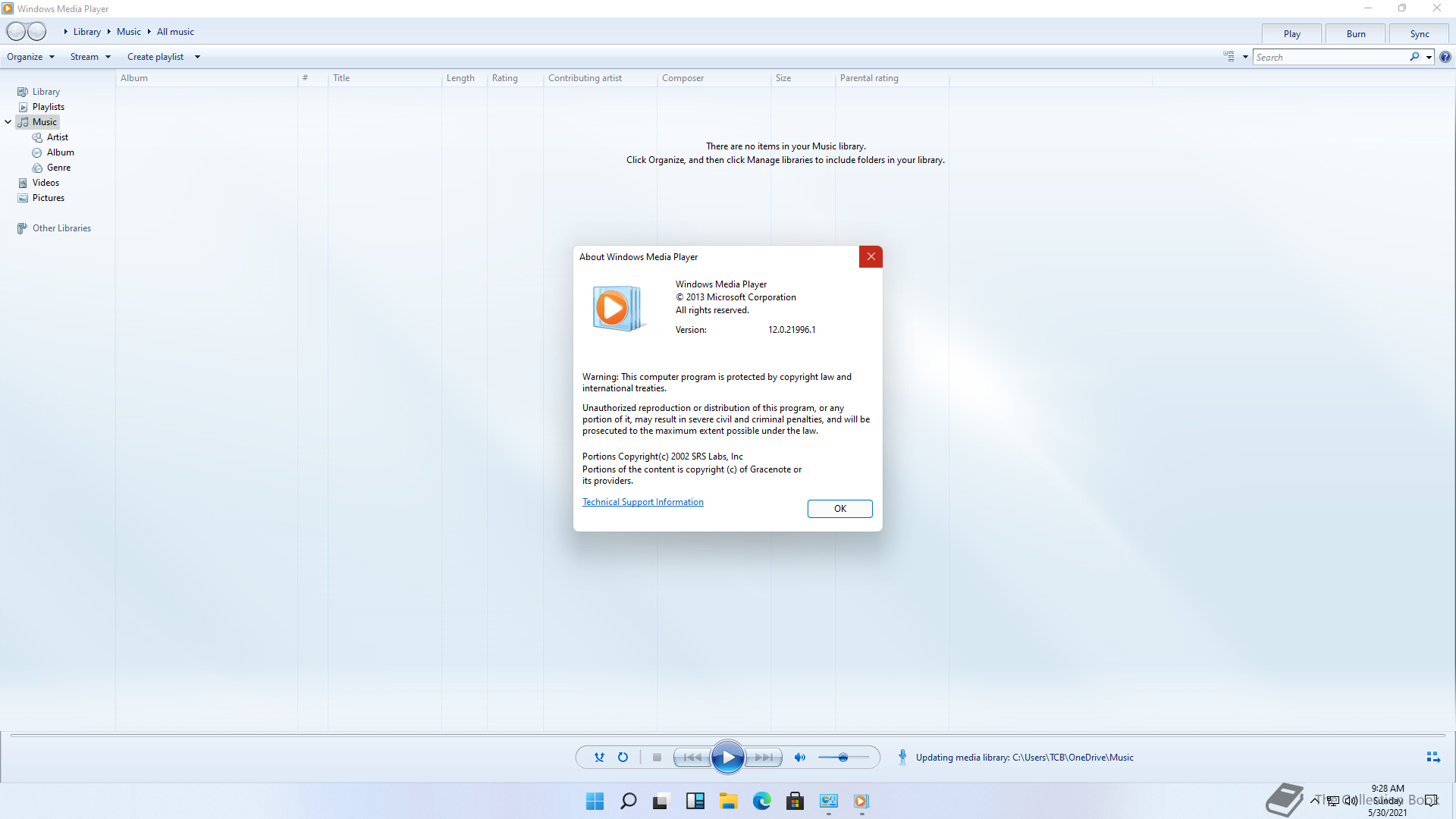Turn shuffle on in playback controls
Viewport: 1456px width, 819px height.
click(599, 757)
